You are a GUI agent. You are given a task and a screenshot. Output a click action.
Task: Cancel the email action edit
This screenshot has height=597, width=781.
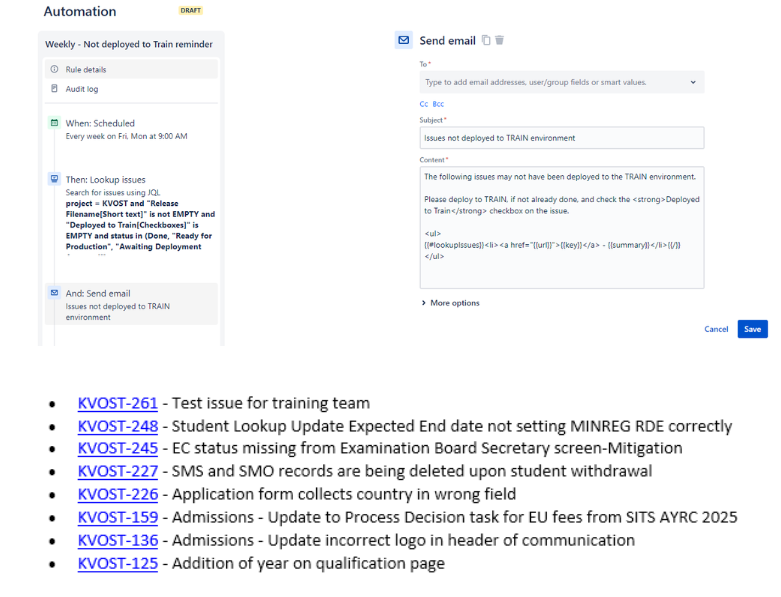[x=716, y=329]
